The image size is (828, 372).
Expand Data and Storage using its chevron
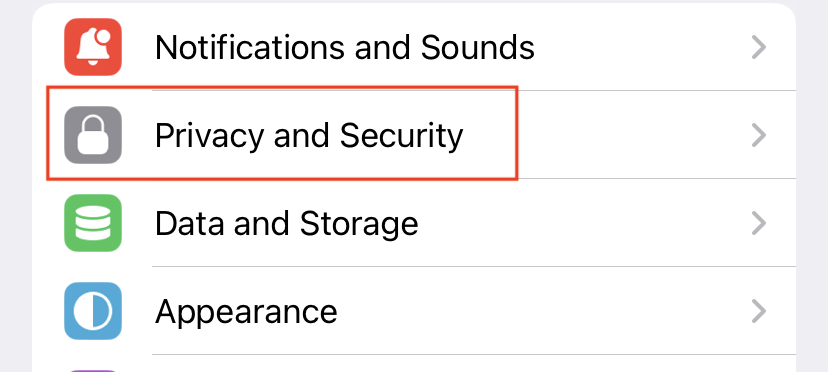[x=759, y=224]
